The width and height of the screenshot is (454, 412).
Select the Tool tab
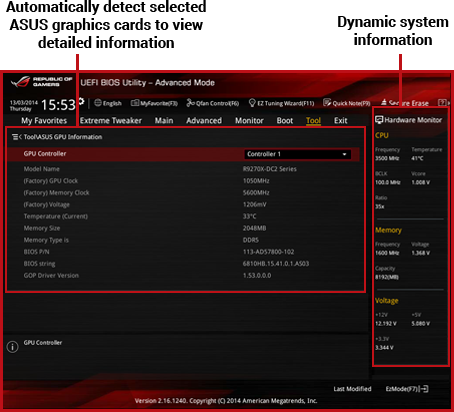coord(313,120)
